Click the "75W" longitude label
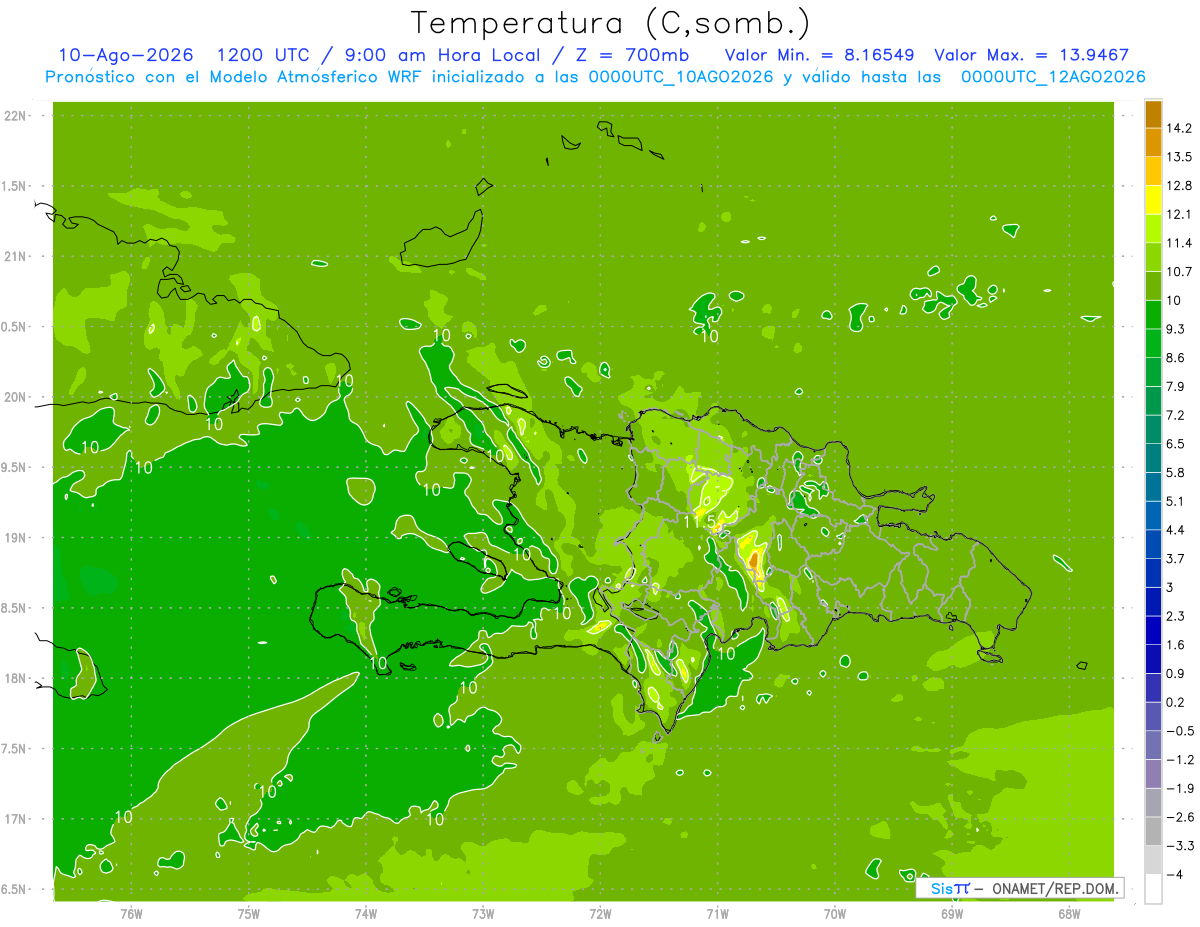 tap(249, 913)
